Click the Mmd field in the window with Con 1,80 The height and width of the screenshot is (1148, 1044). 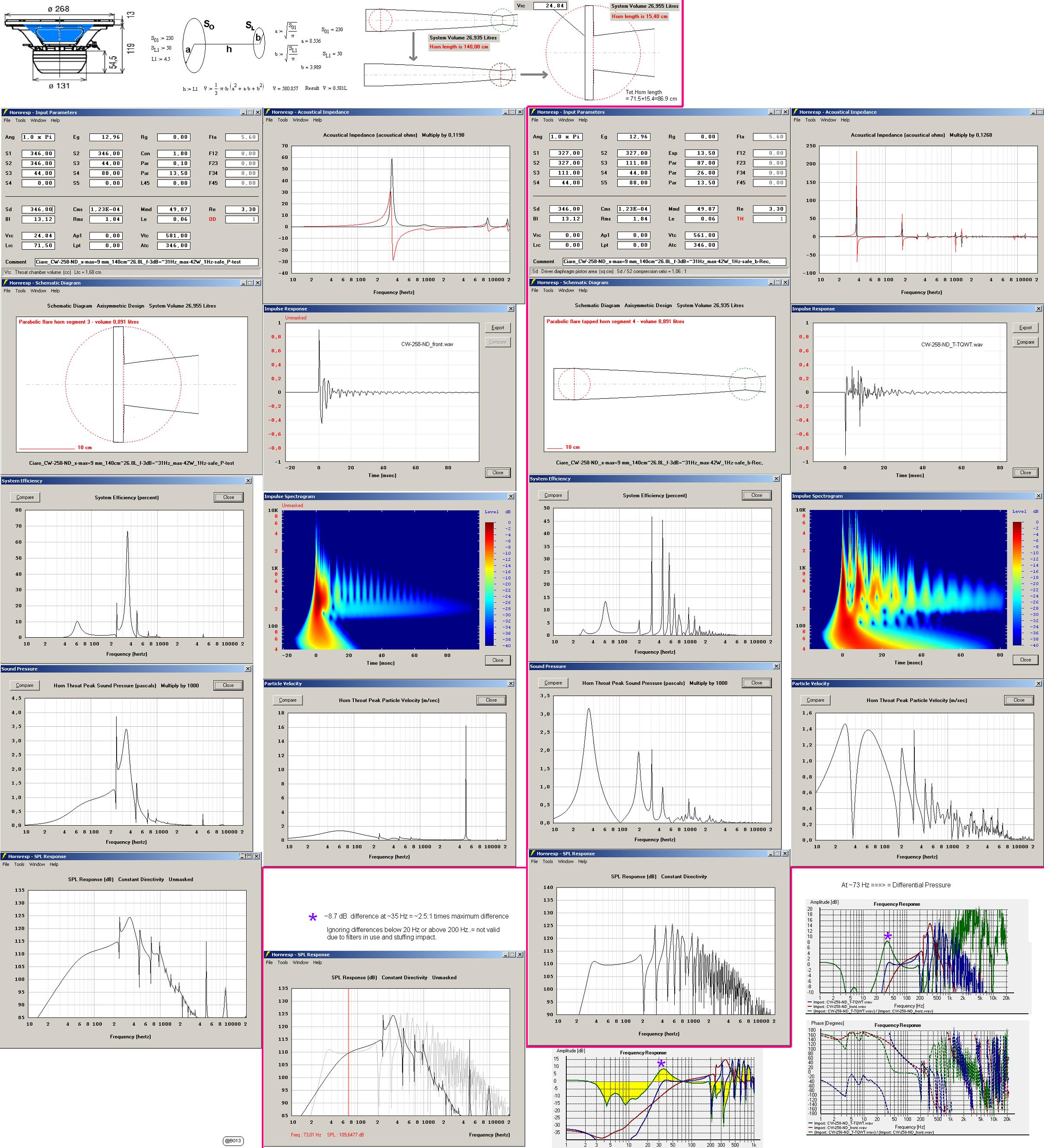click(174, 210)
